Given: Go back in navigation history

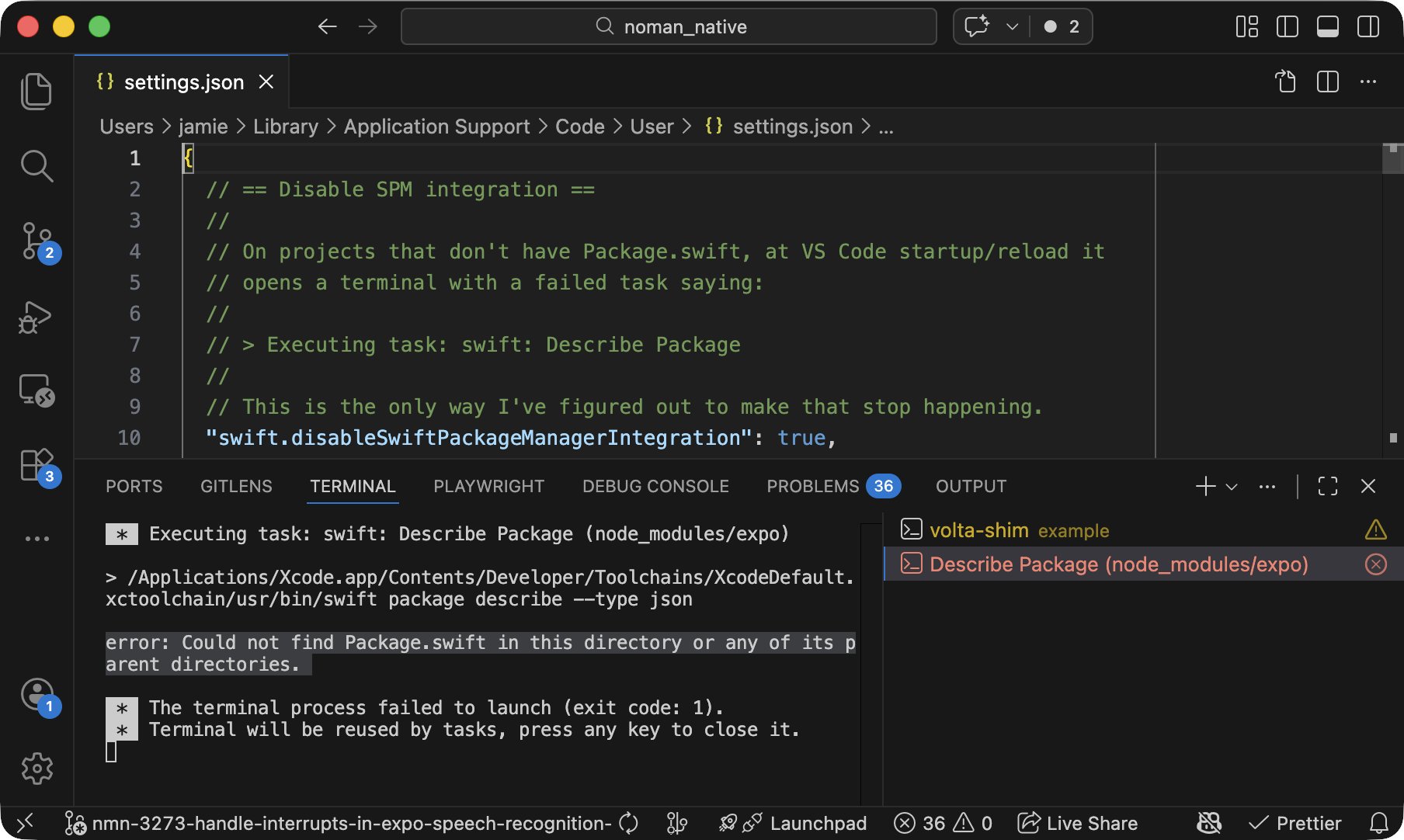Looking at the screenshot, I should tap(328, 26).
